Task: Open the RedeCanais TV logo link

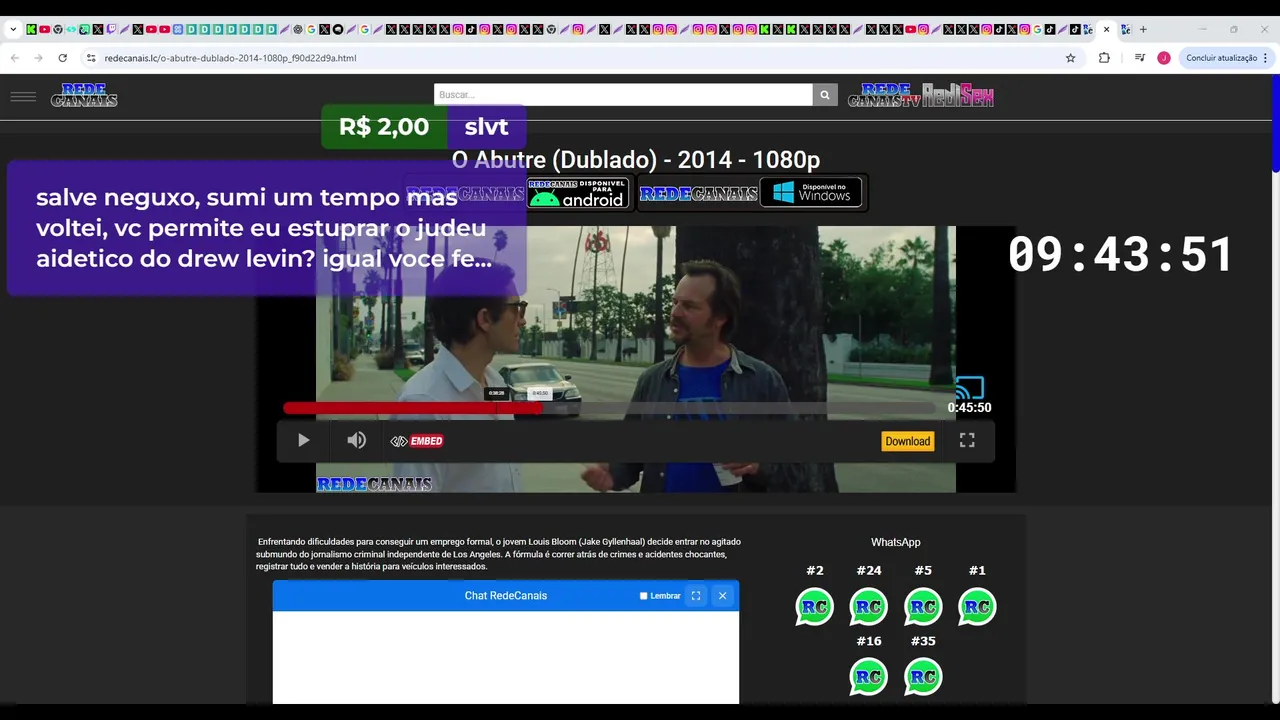Action: tap(884, 95)
